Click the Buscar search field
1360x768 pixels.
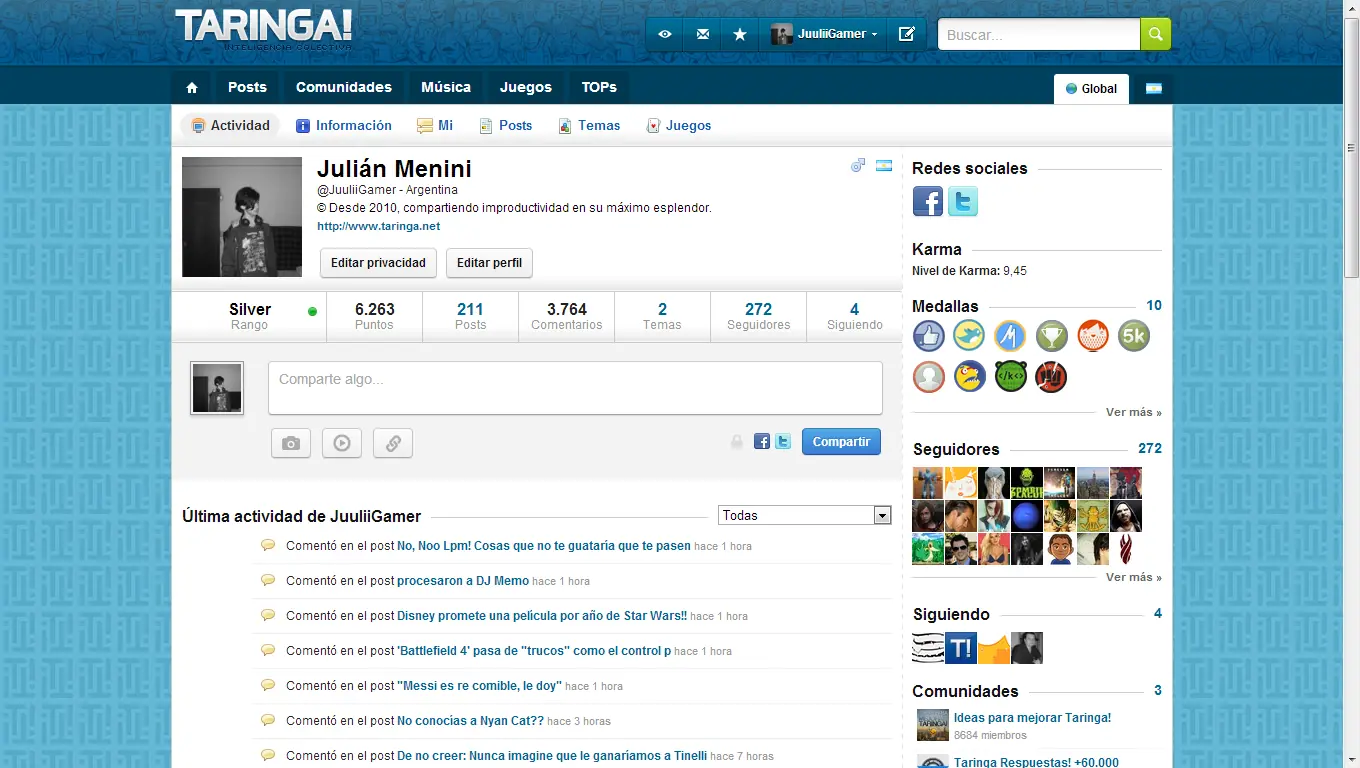tap(1039, 34)
